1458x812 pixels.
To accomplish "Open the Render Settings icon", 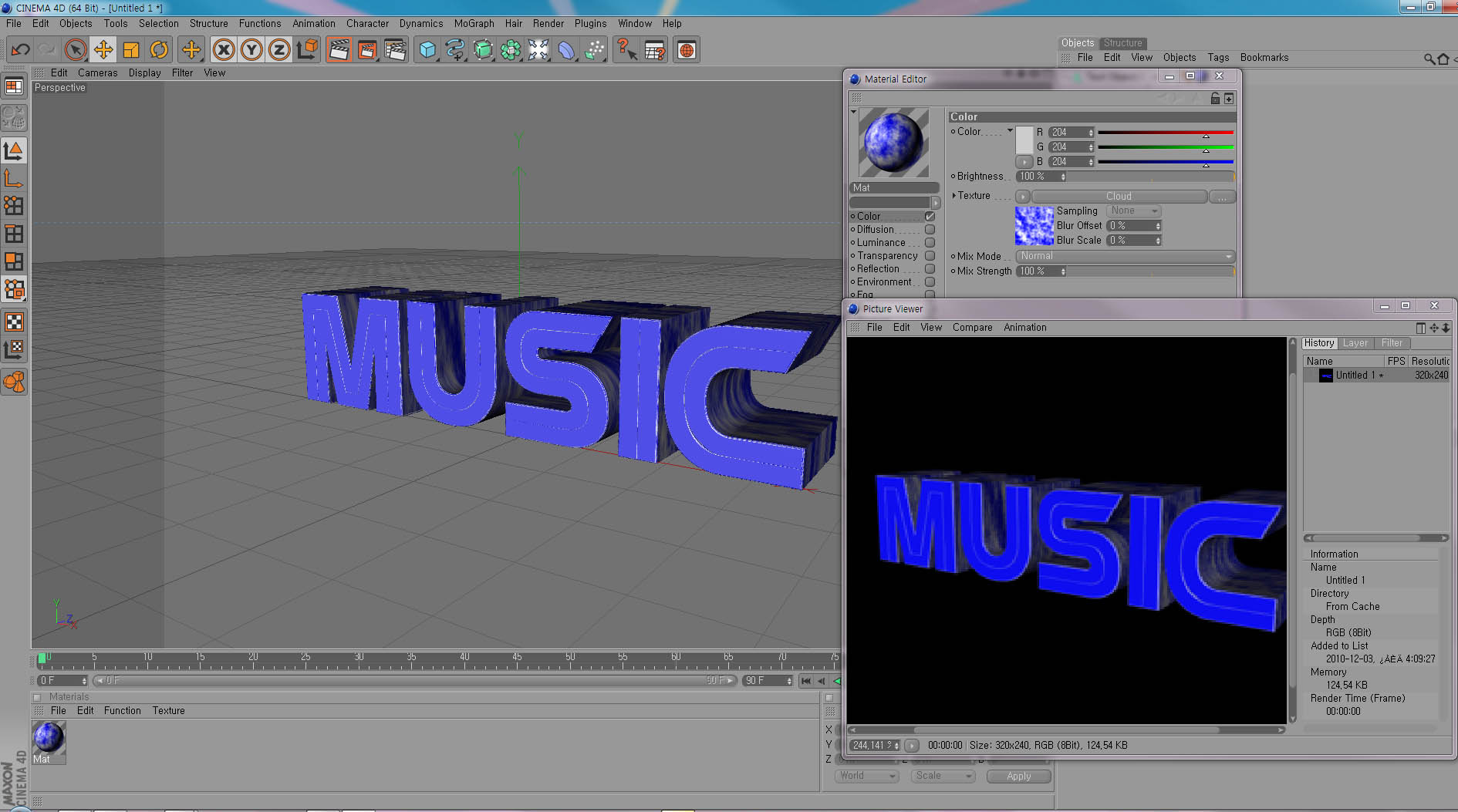I will coord(395,50).
